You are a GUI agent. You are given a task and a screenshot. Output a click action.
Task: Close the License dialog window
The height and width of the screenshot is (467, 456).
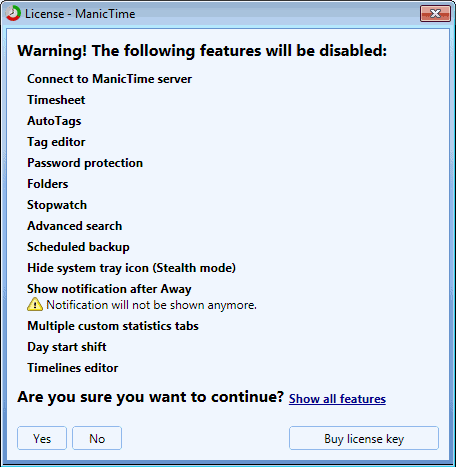[435, 14]
